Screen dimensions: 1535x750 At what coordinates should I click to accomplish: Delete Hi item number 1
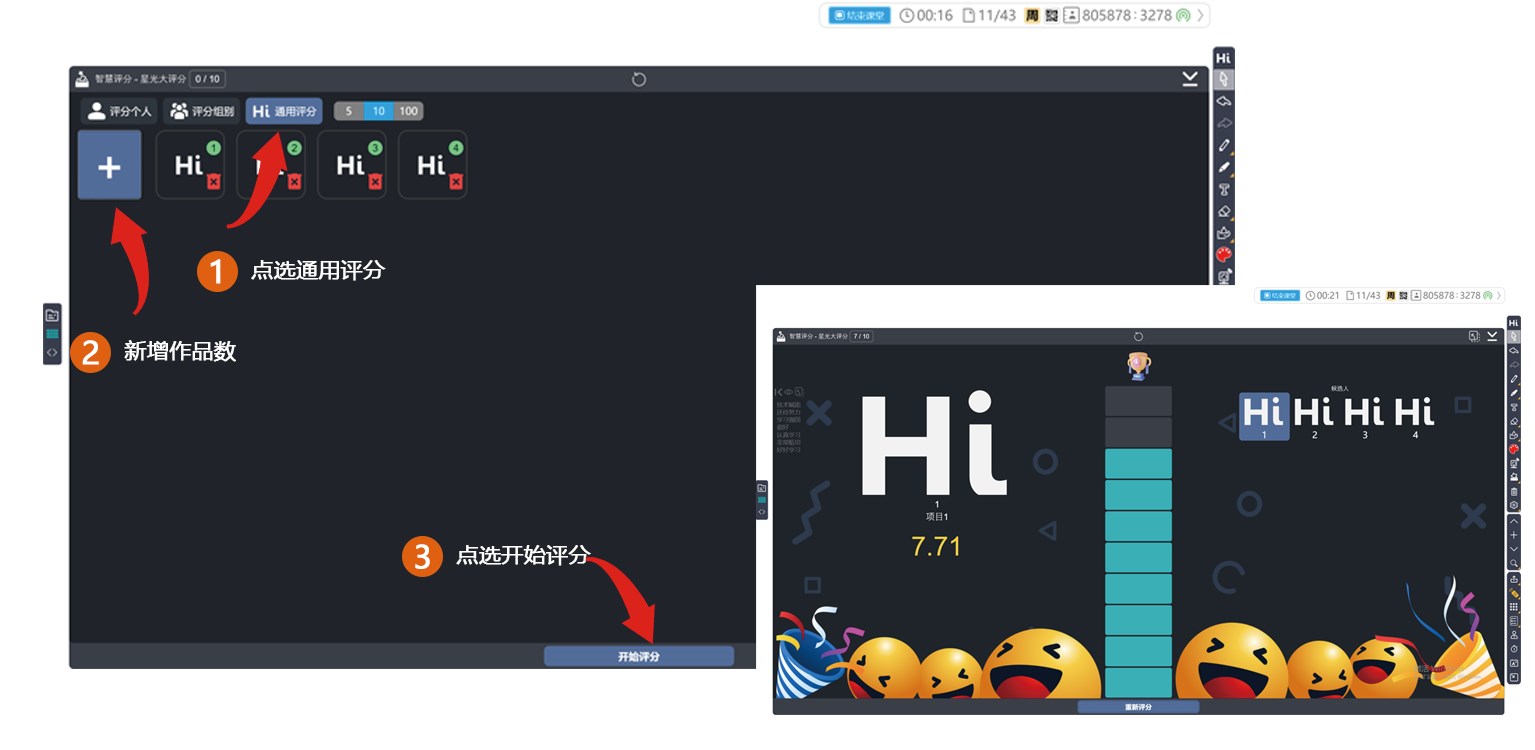point(213,182)
